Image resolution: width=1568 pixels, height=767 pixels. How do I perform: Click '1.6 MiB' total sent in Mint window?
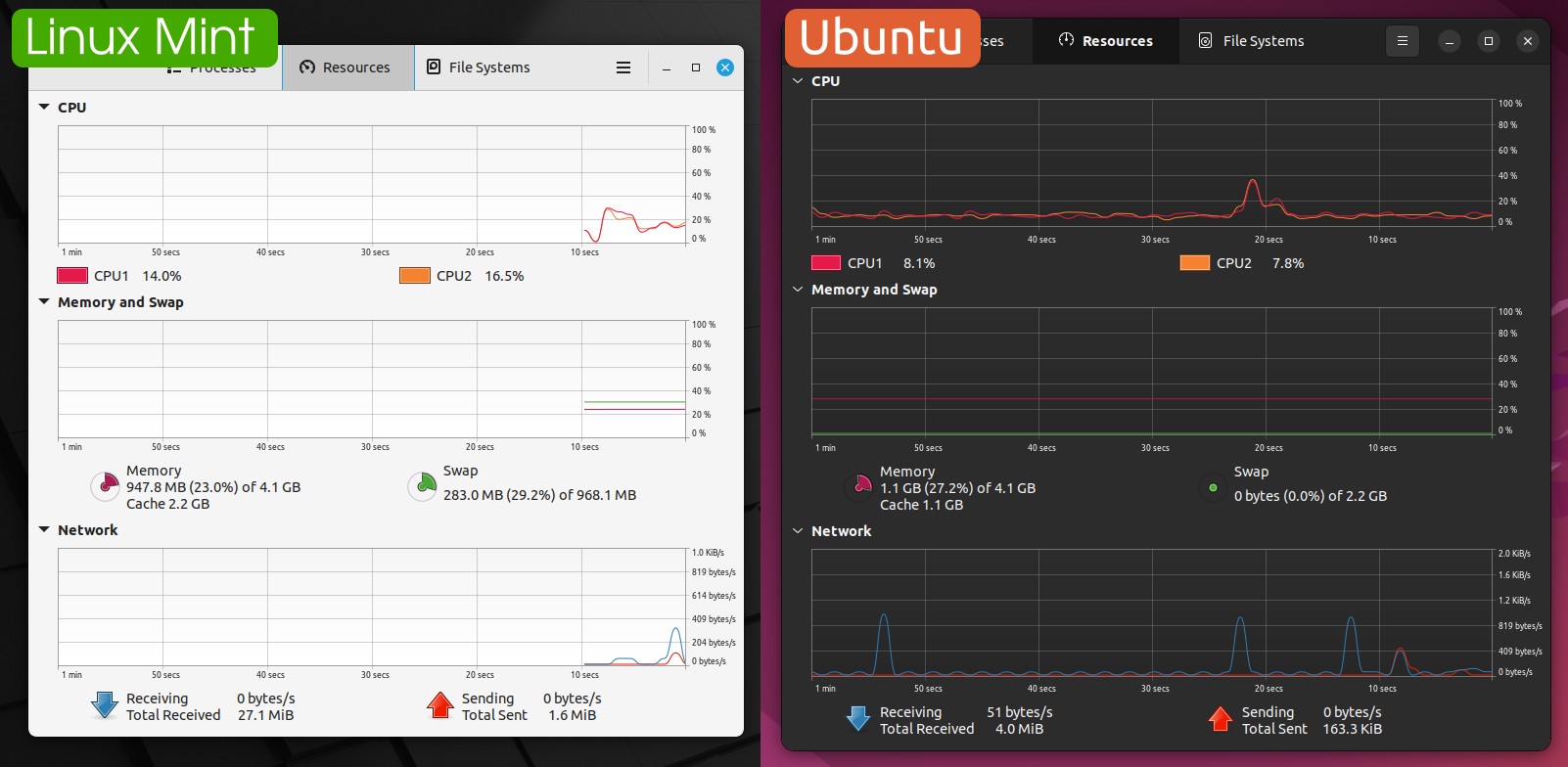[572, 715]
